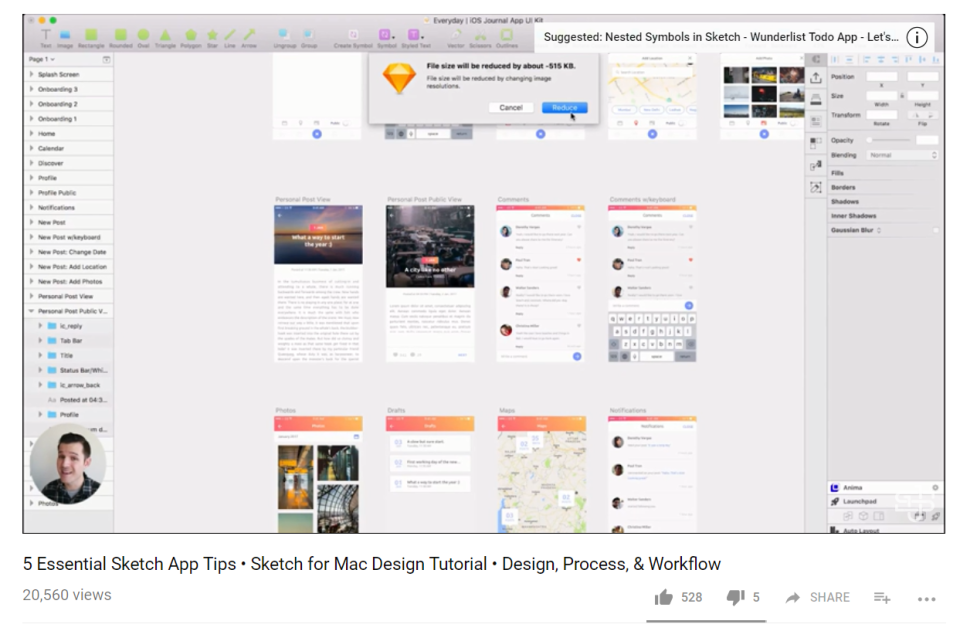Screen dimensions: 960x631
Task: Open the Symbol dropdown in toolbar
Action: pos(386,37)
